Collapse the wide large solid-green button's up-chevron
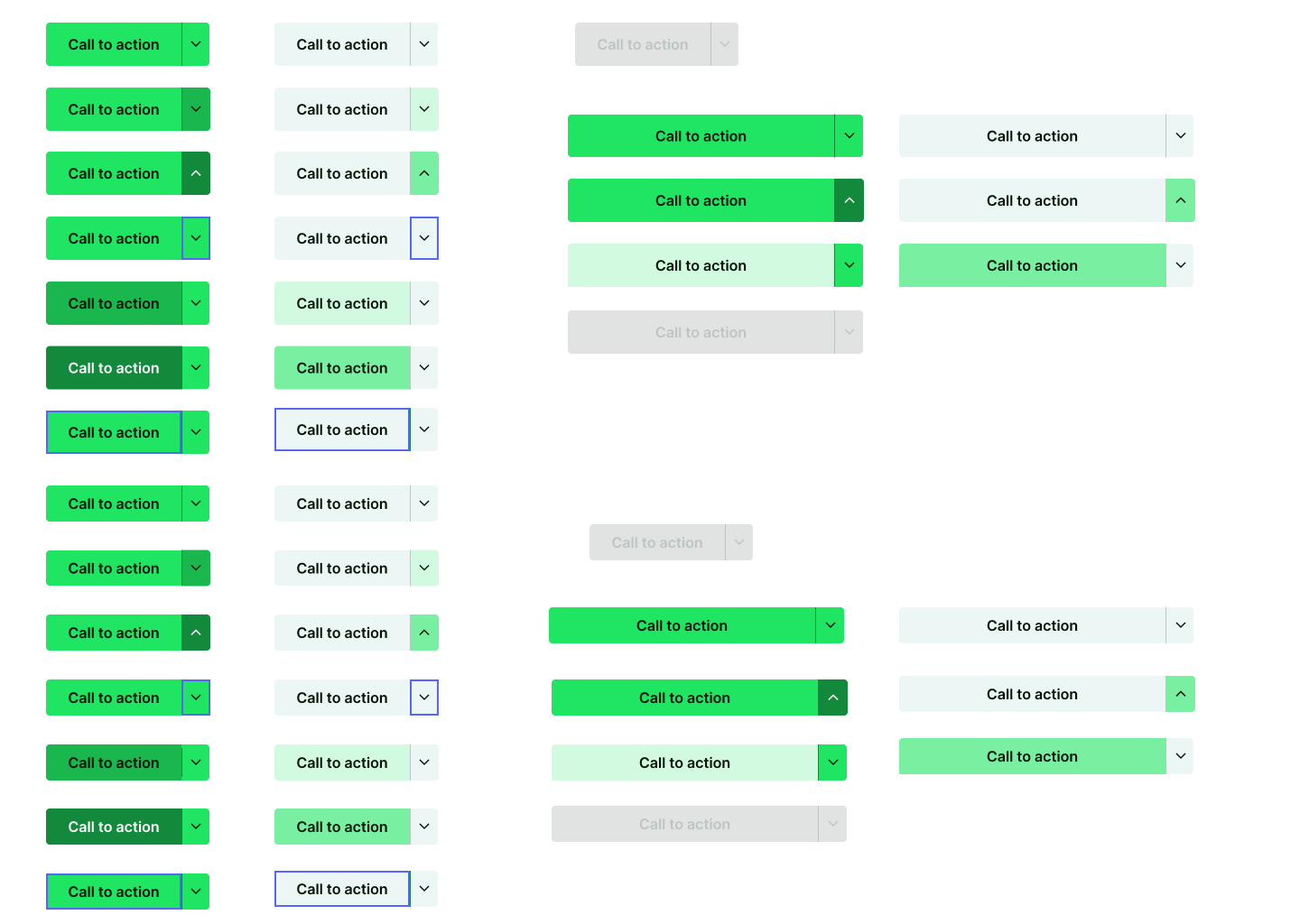The image size is (1300, 924). coord(849,200)
